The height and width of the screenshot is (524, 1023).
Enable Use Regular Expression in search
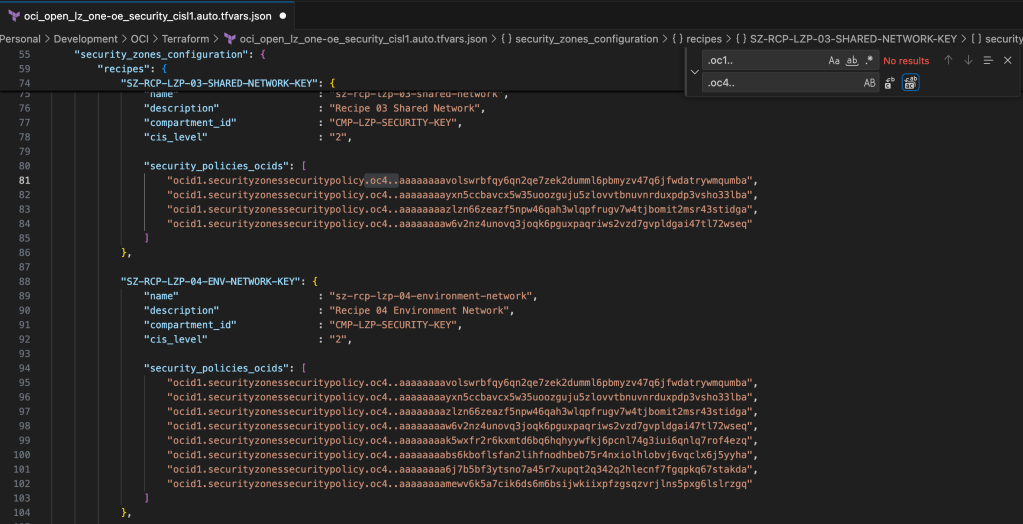(869, 61)
